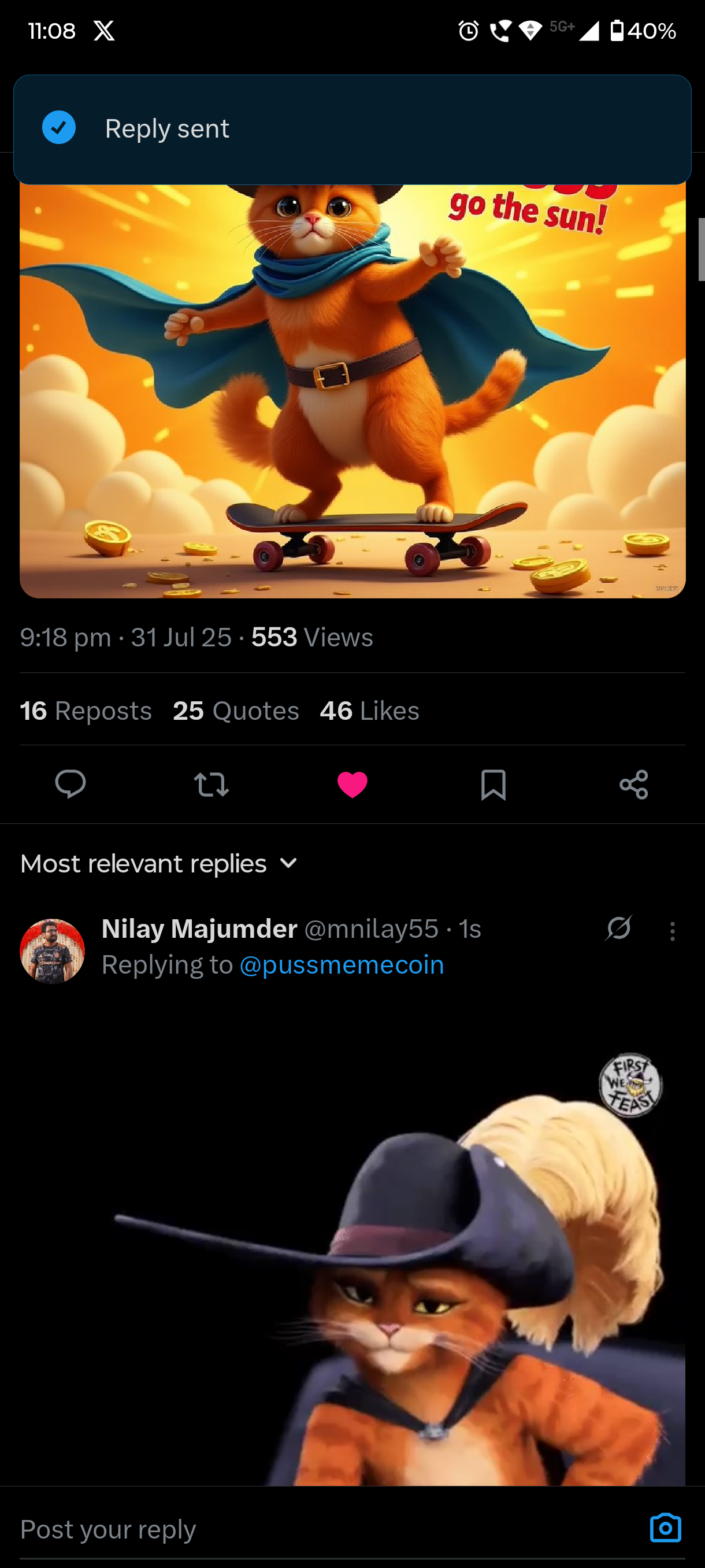
Task: View the 25 Quotes list
Action: coord(236,711)
